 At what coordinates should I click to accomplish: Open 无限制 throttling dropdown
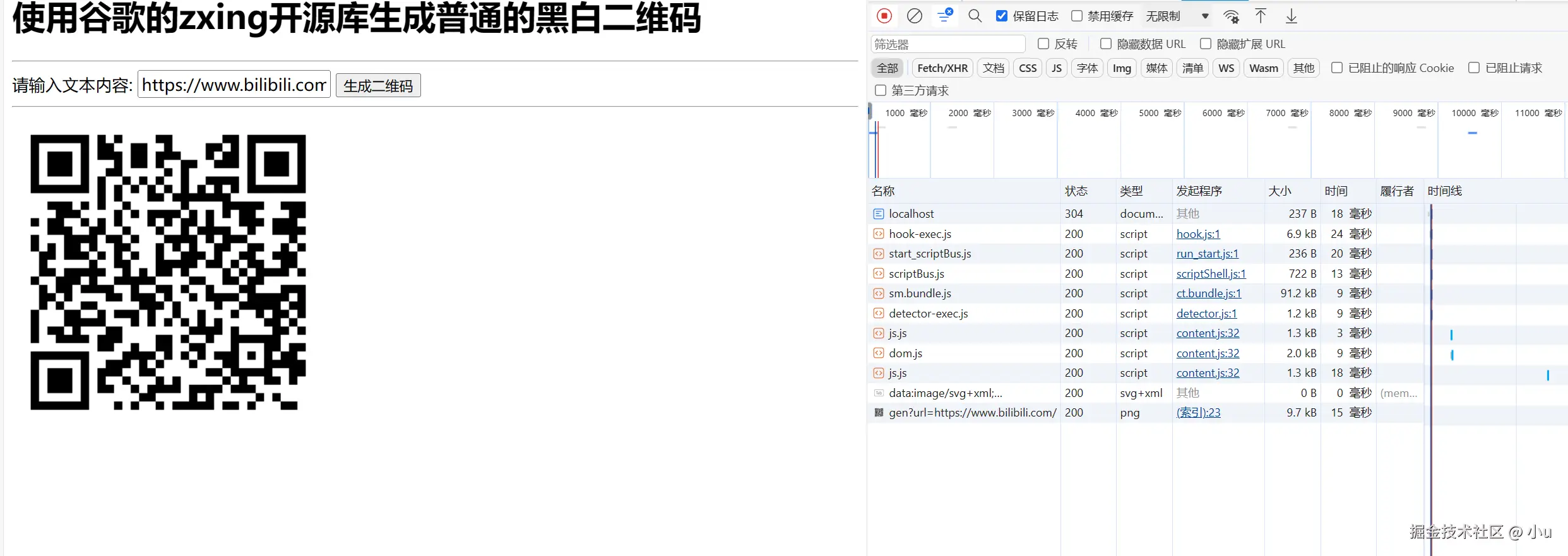[x=1177, y=16]
